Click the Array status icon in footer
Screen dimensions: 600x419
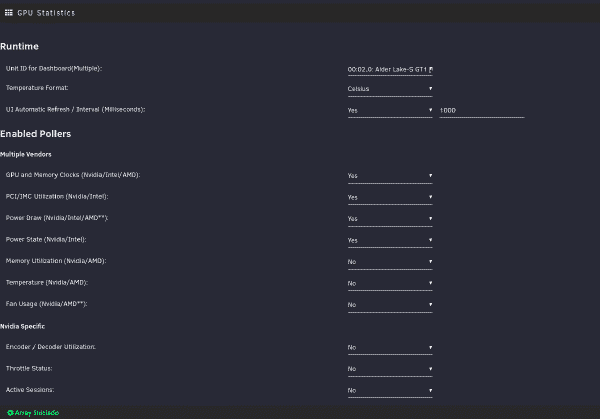pyautogui.click(x=10, y=412)
